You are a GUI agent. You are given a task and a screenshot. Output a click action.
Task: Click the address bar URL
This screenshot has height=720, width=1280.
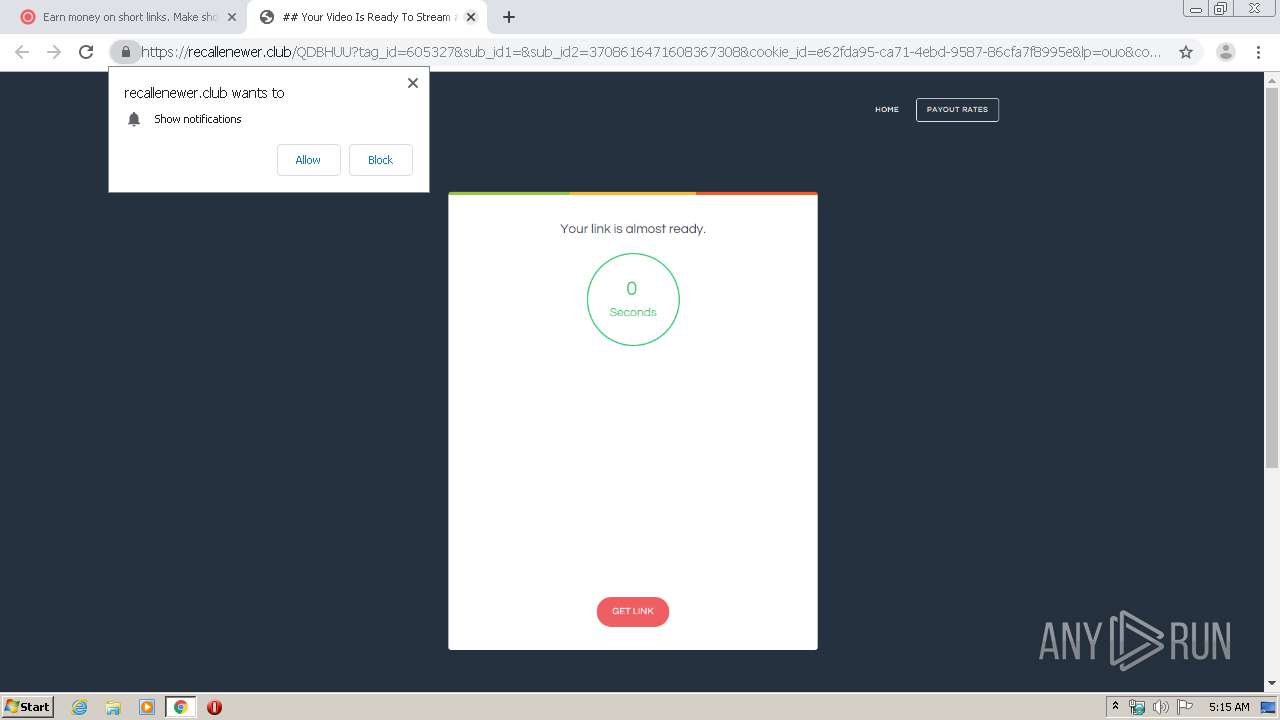tap(651, 52)
